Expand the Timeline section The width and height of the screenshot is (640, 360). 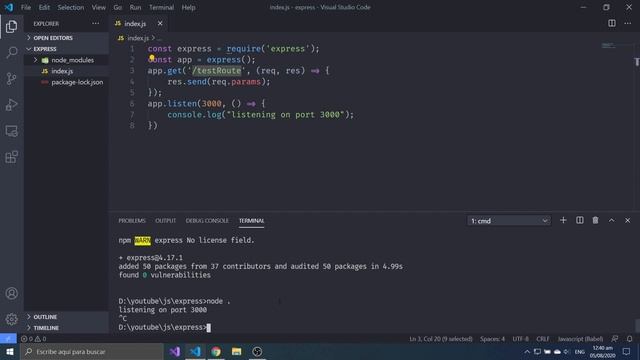pyautogui.click(x=67, y=328)
